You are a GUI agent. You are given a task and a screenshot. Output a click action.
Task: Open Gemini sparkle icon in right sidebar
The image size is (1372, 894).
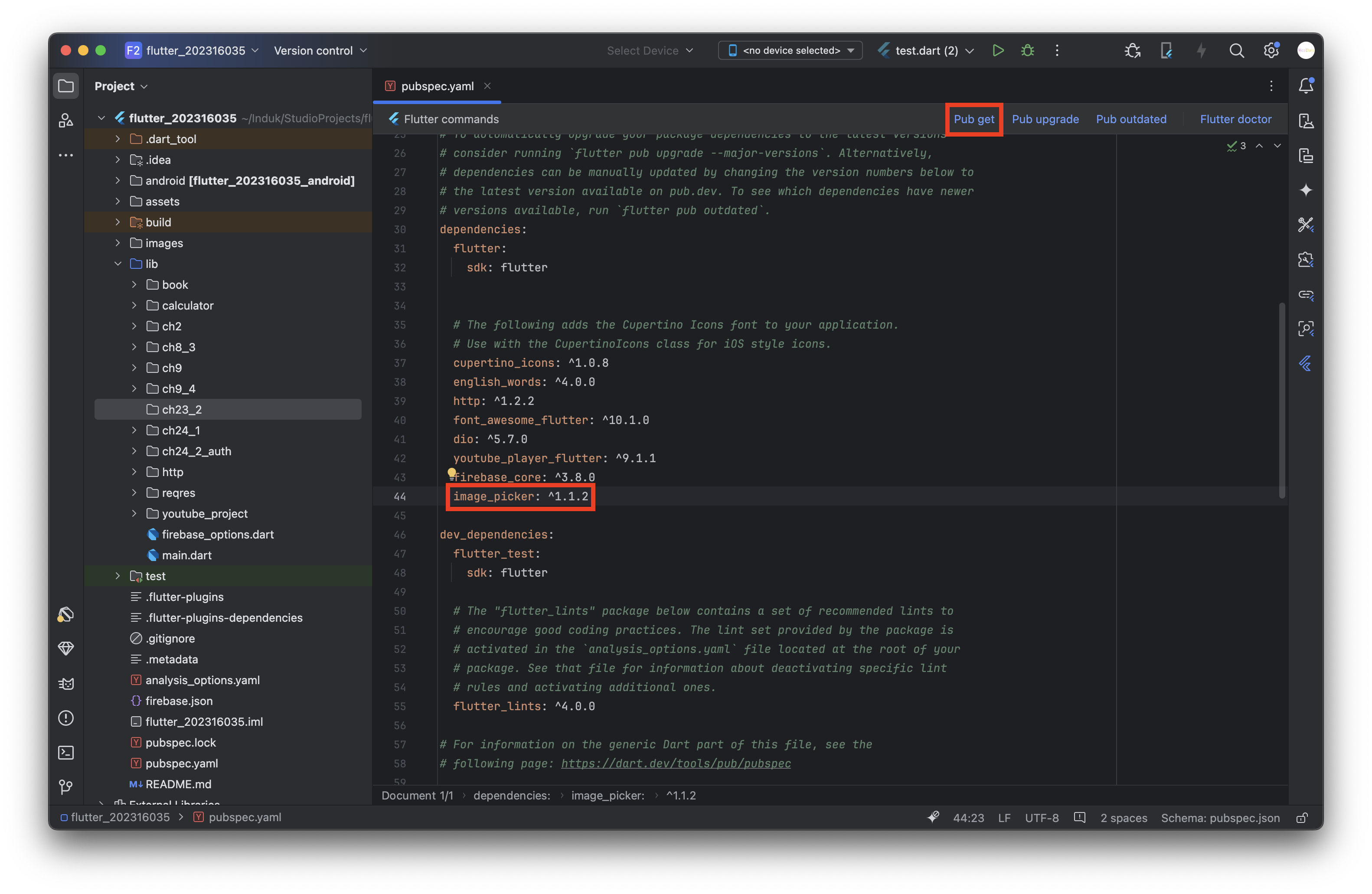1306,190
